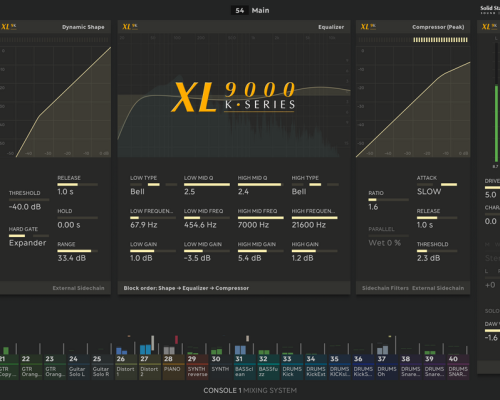
Task: Adjust the Compressor Release slider
Action: click(437, 218)
